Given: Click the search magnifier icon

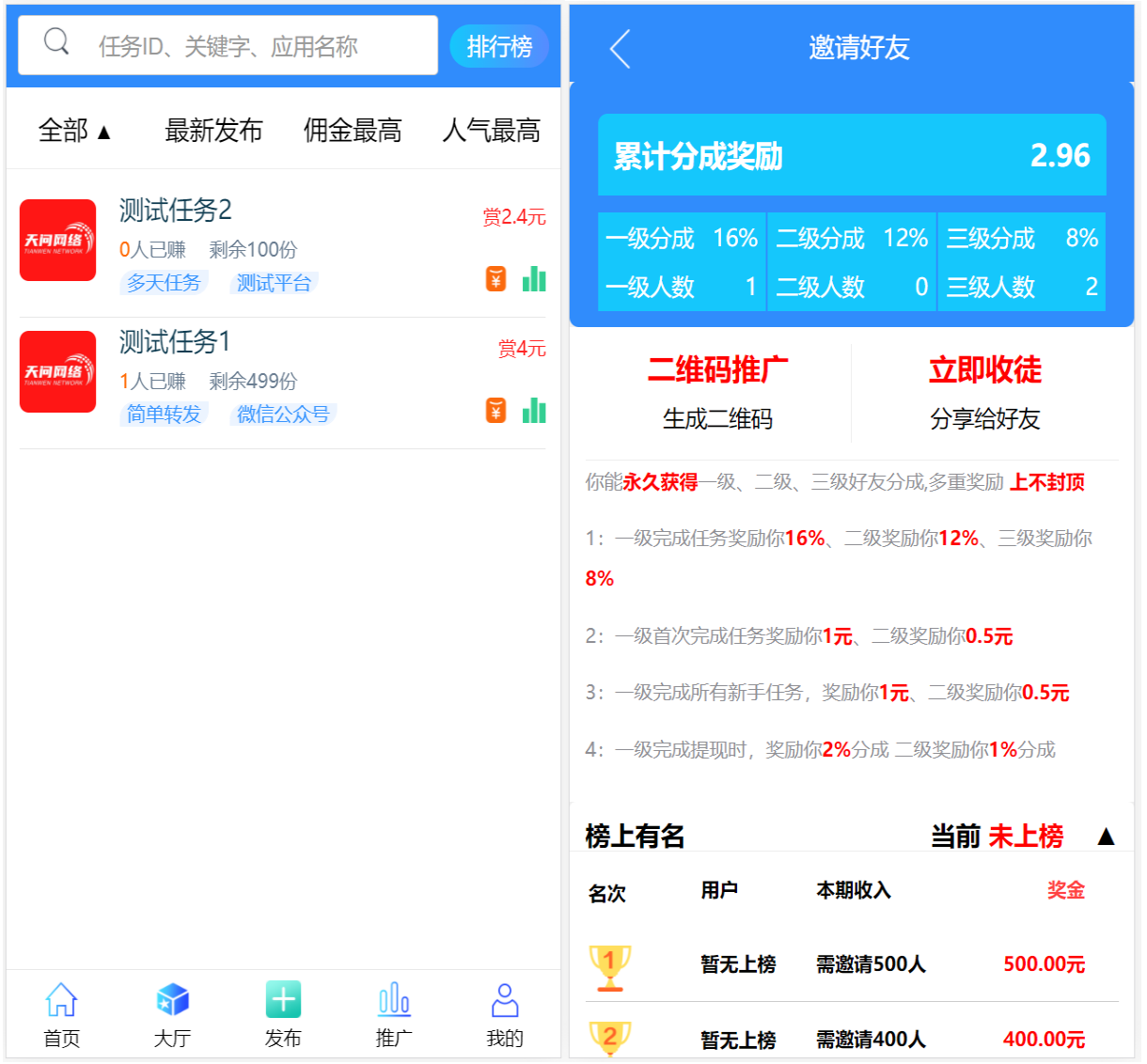Looking at the screenshot, I should 56,42.
